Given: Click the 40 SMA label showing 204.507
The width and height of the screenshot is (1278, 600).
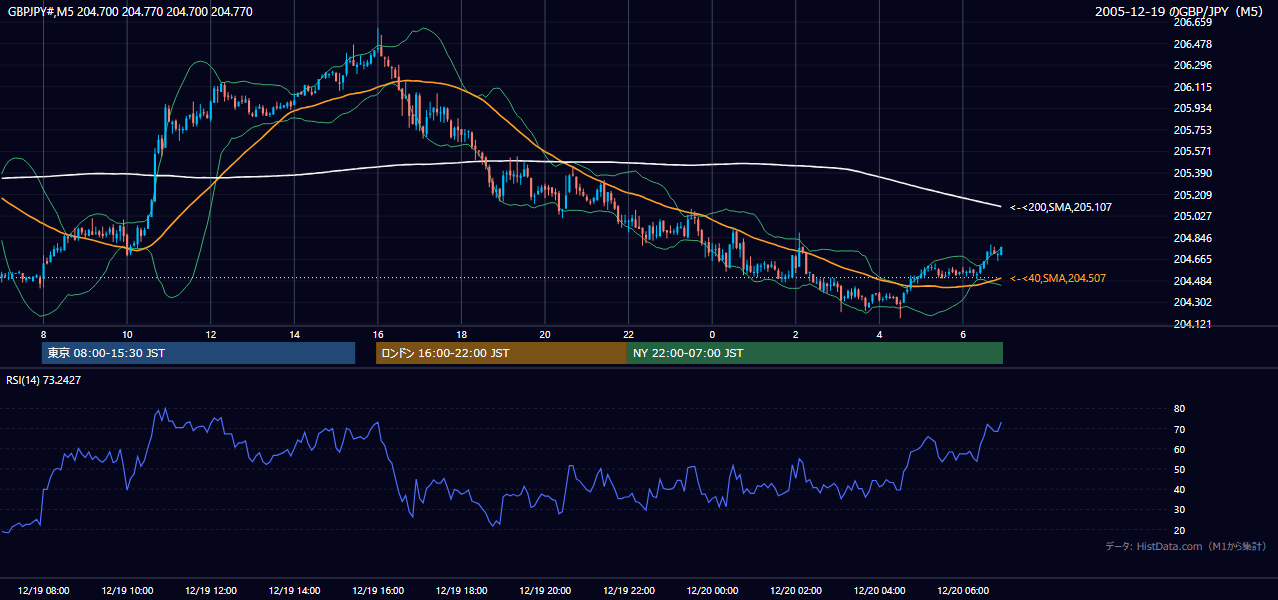Looking at the screenshot, I should [1057, 278].
